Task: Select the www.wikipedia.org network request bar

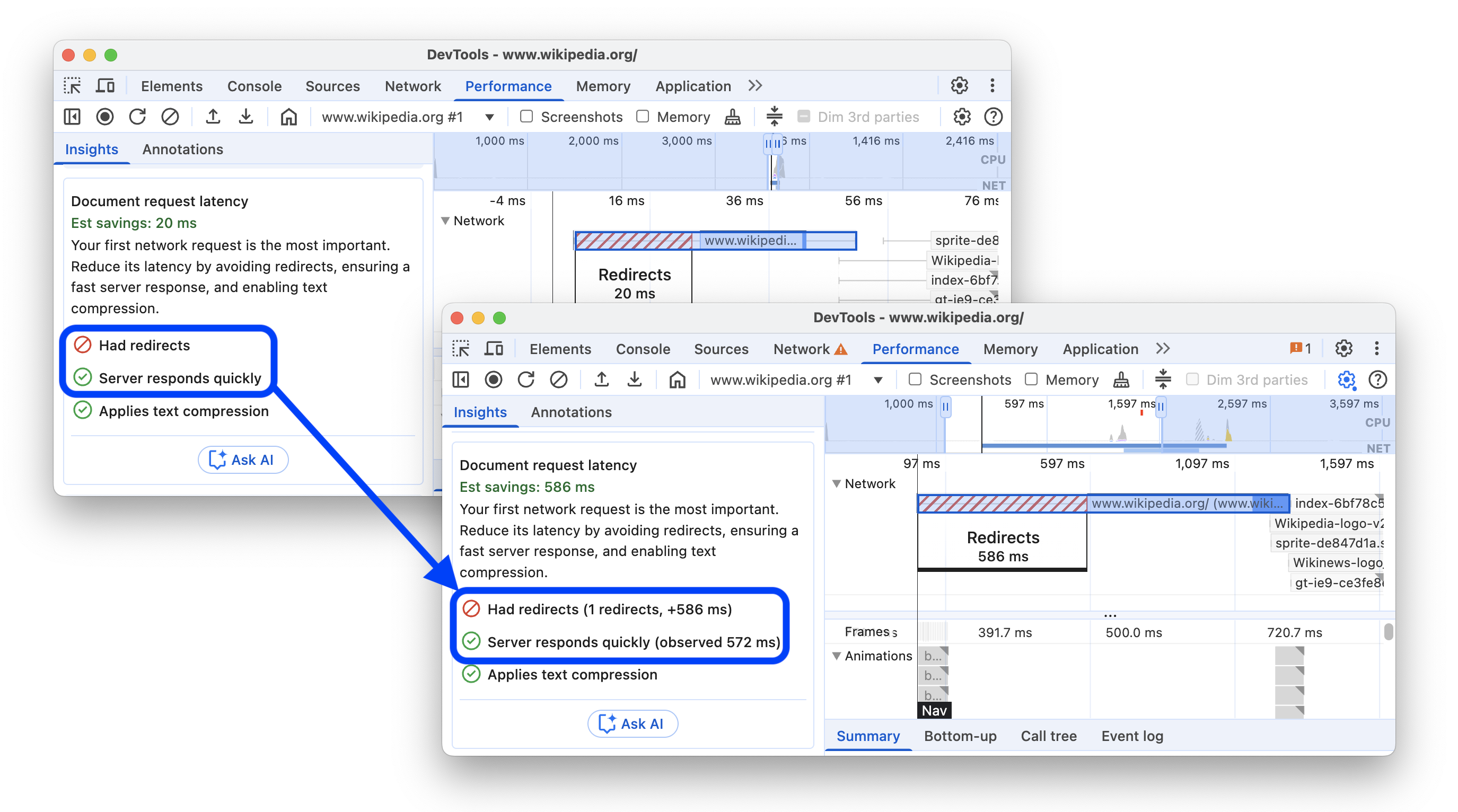Action: pyautogui.click(x=1189, y=503)
